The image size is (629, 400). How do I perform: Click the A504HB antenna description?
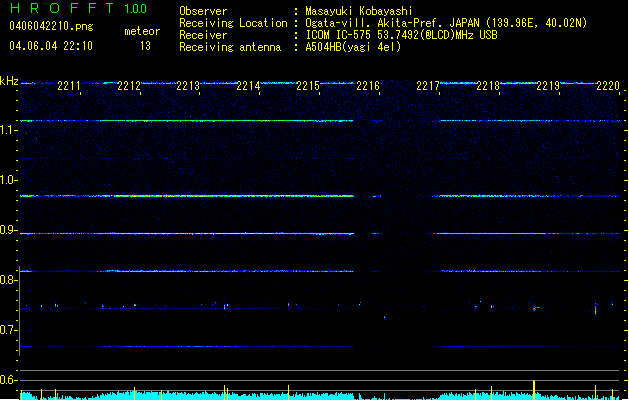[353, 47]
